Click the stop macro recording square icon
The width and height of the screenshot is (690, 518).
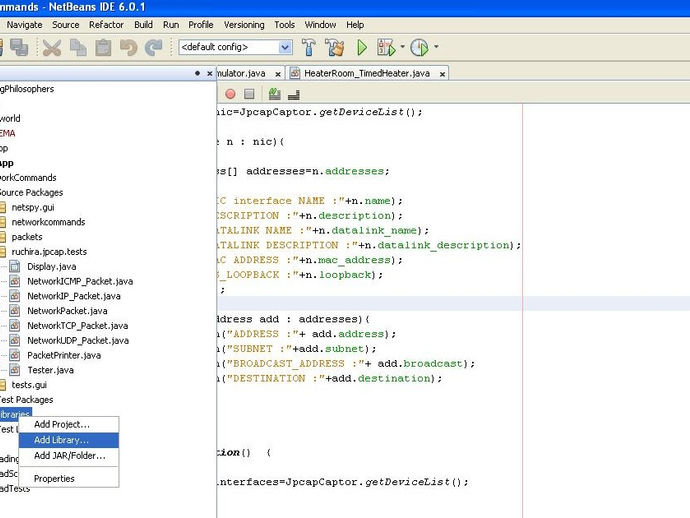point(249,94)
